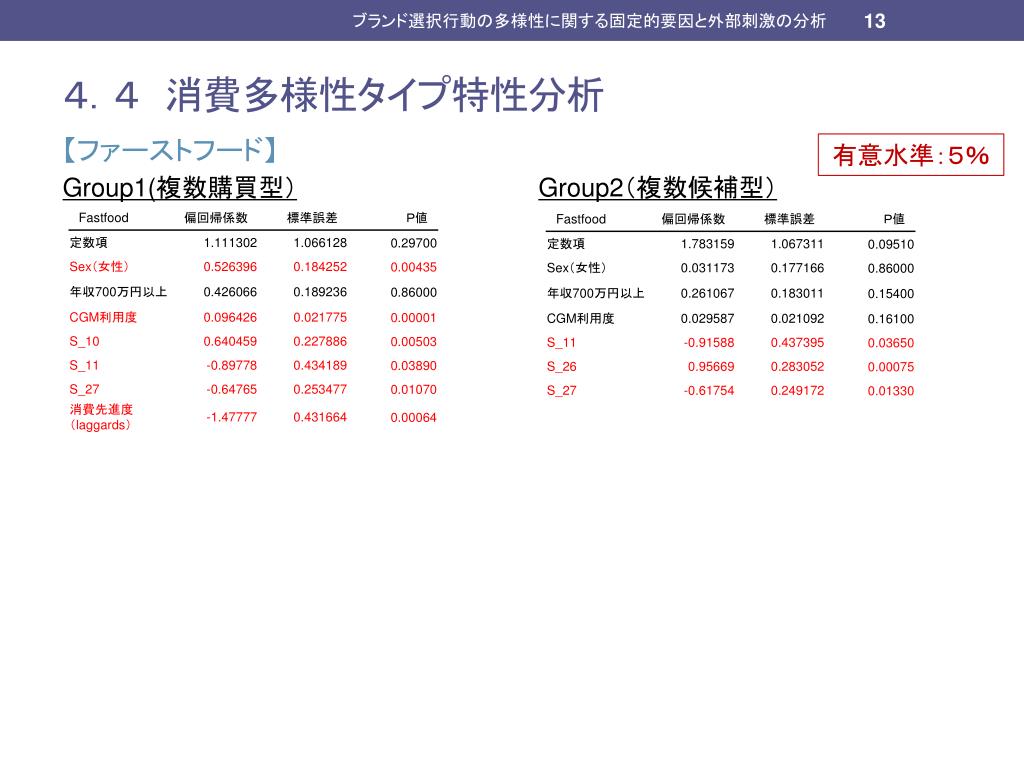Click the slide page number 13
1024x768 pixels.
874,21
